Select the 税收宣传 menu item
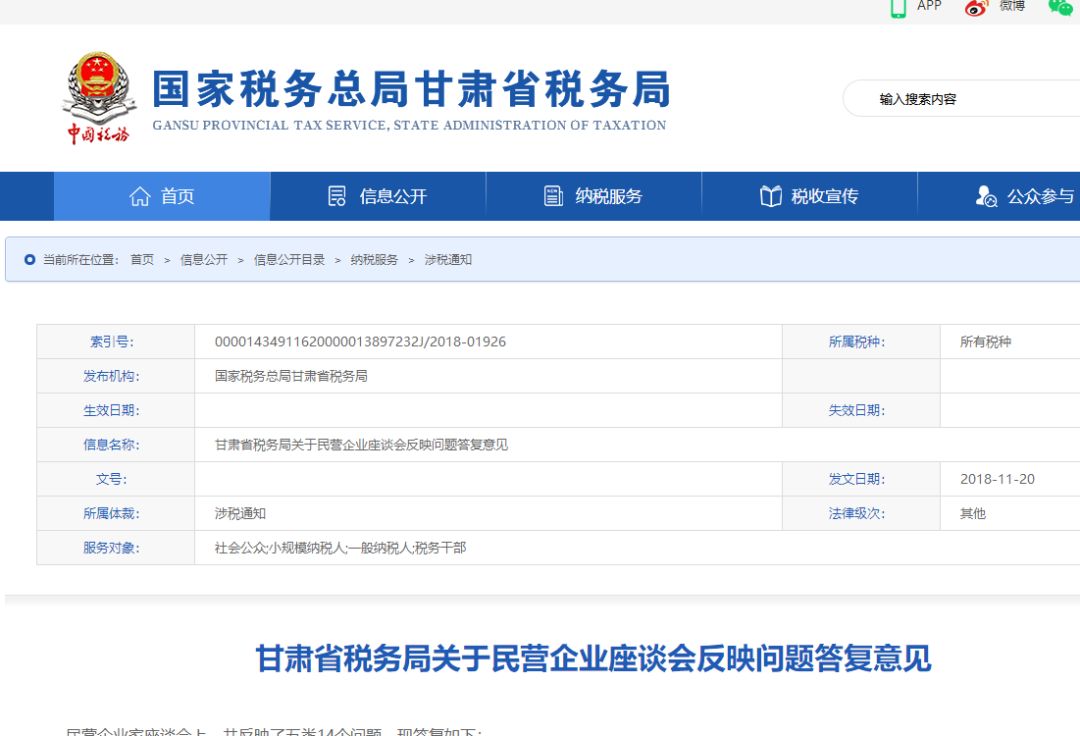 [824, 197]
